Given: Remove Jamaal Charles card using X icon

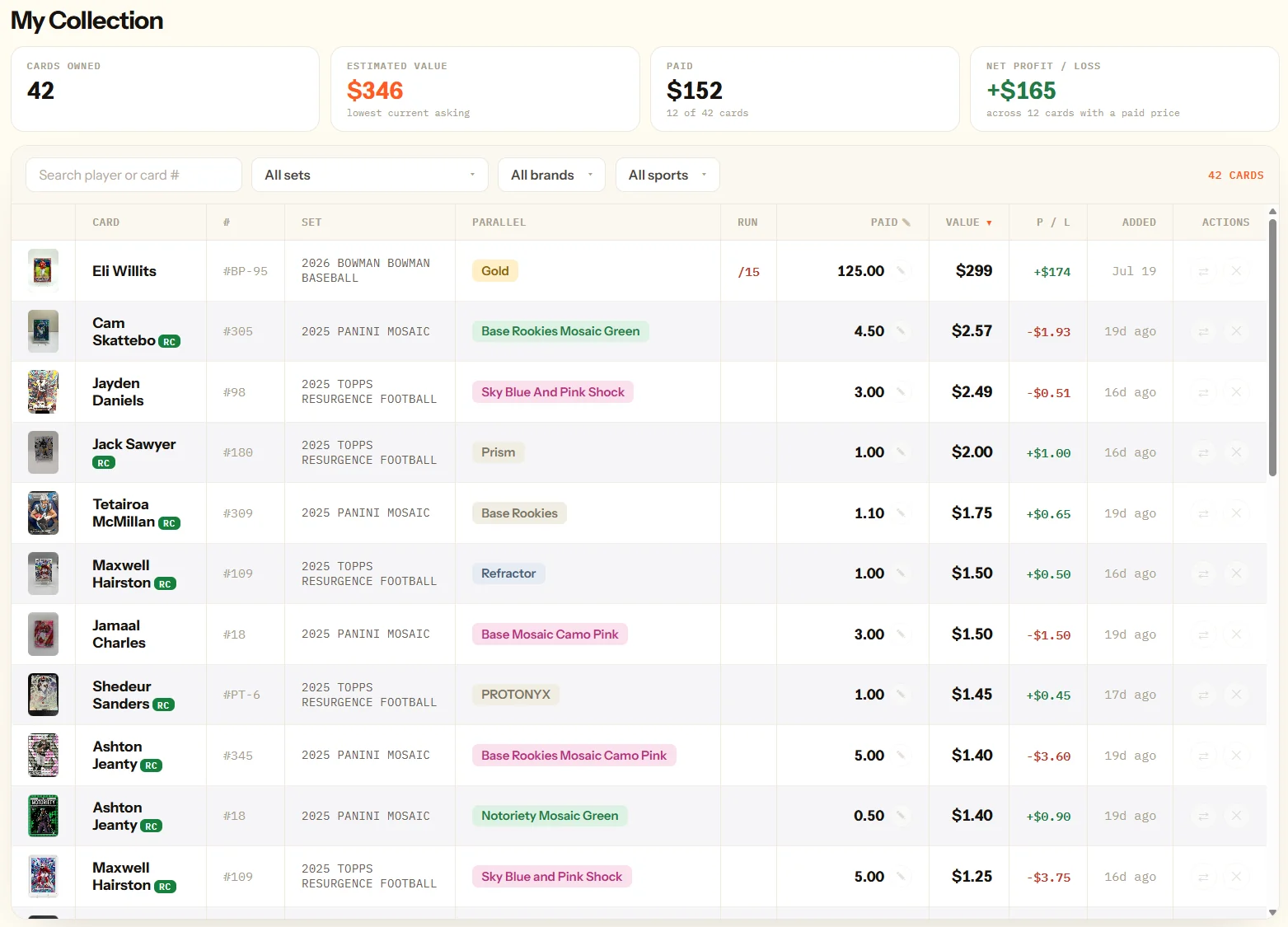Looking at the screenshot, I should [x=1236, y=634].
